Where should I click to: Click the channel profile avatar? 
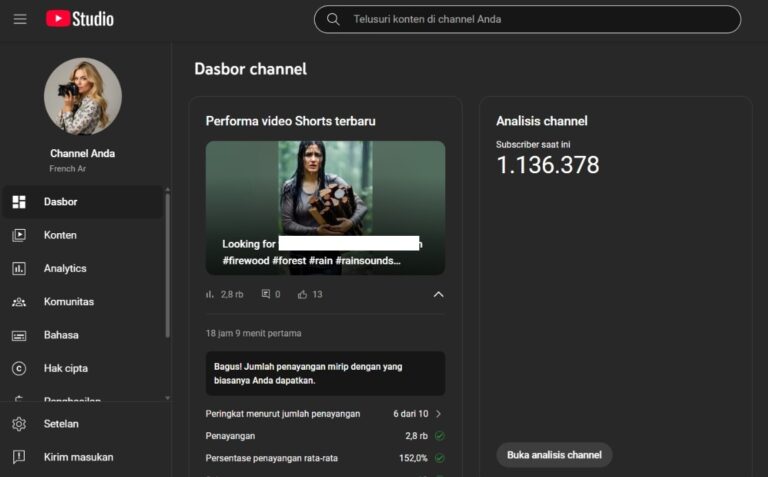coord(83,96)
